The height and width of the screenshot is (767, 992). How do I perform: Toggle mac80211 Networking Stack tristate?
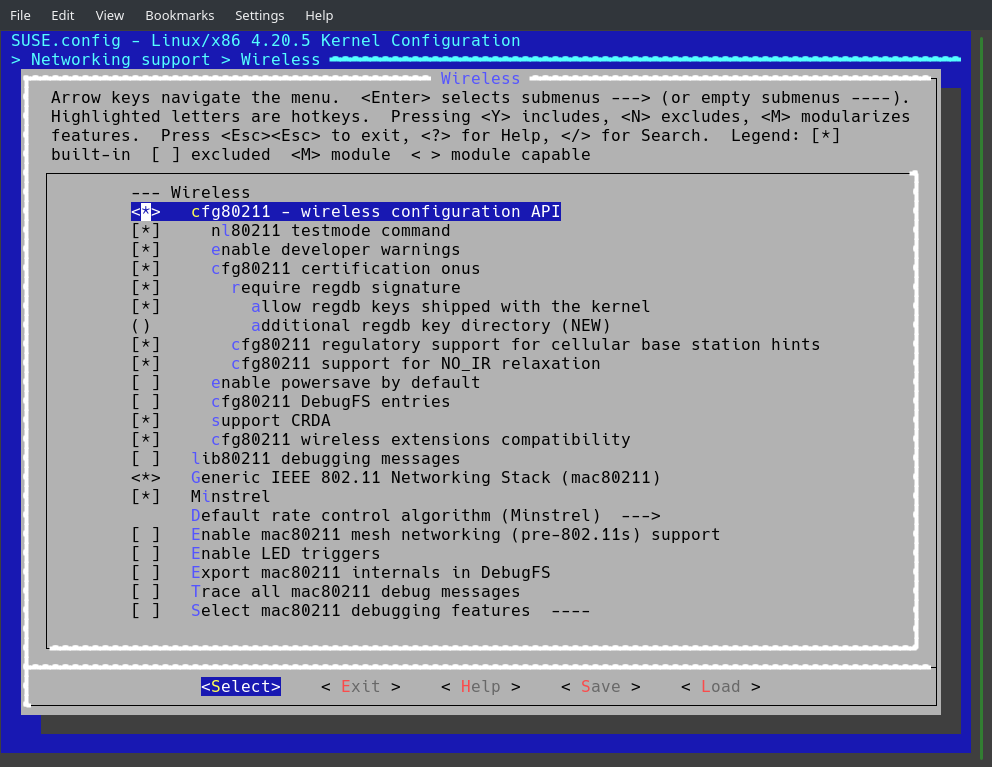[146, 477]
